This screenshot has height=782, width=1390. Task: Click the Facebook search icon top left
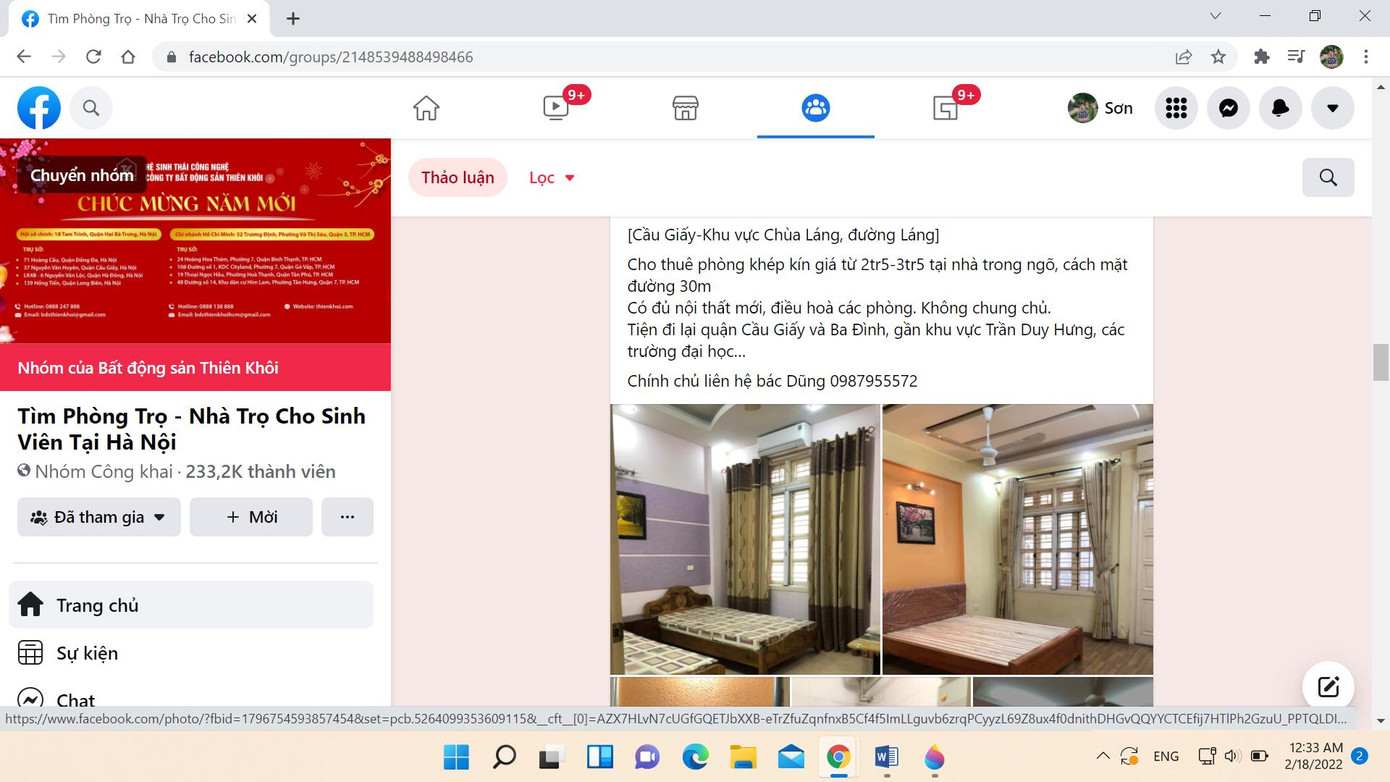(x=91, y=108)
